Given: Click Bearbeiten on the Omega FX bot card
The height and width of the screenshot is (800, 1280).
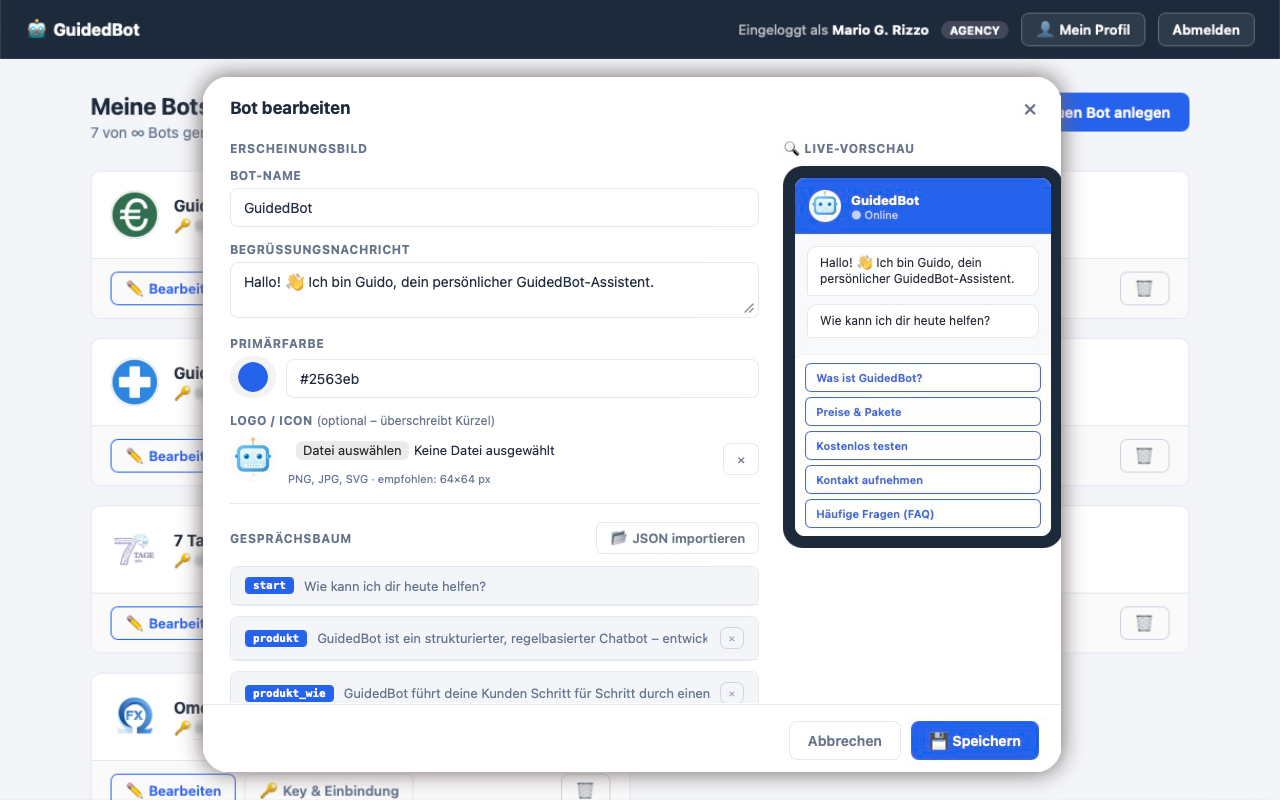Looking at the screenshot, I should [x=173, y=790].
